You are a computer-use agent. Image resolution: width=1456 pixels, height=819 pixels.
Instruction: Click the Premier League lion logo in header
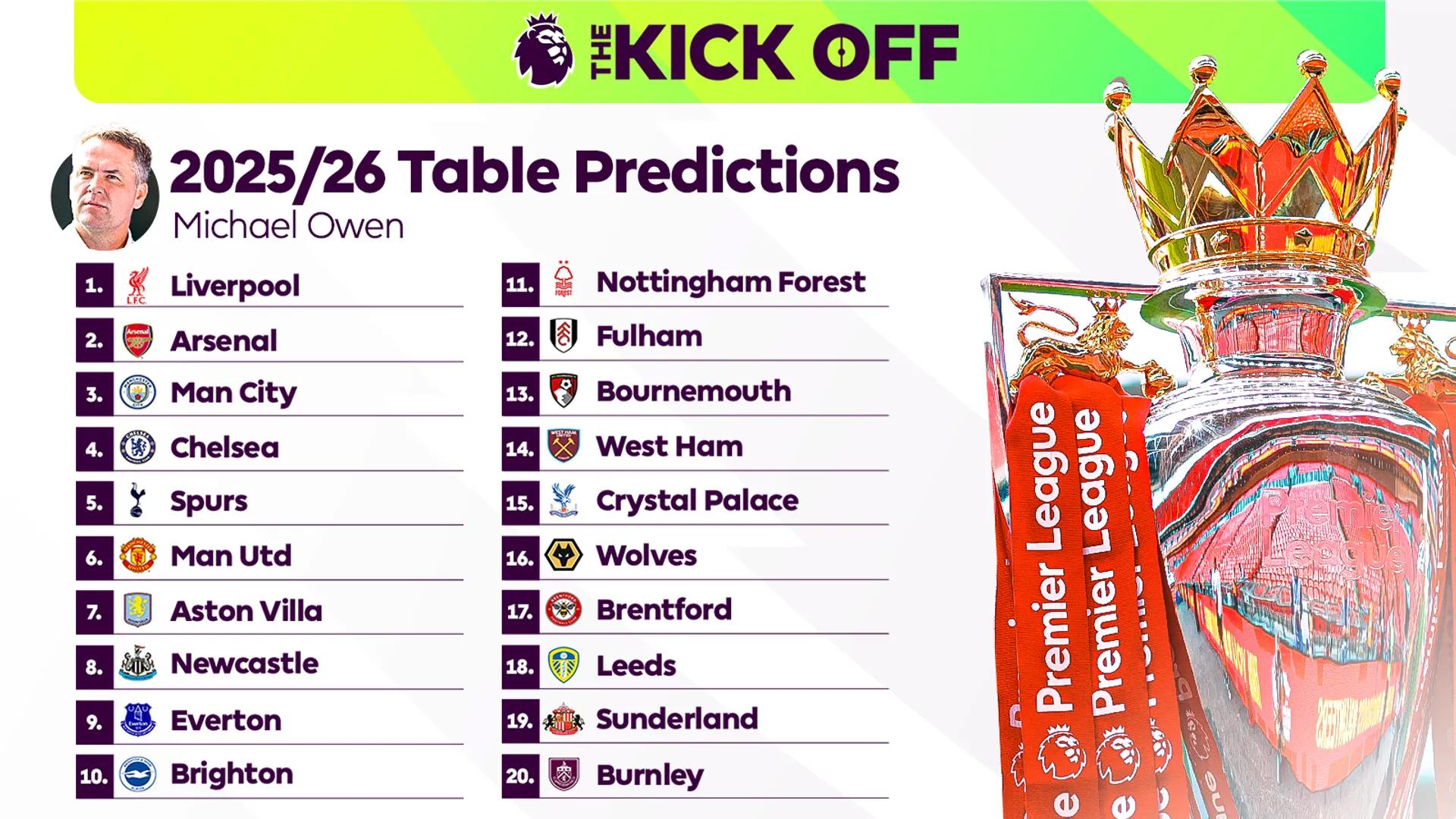(544, 50)
